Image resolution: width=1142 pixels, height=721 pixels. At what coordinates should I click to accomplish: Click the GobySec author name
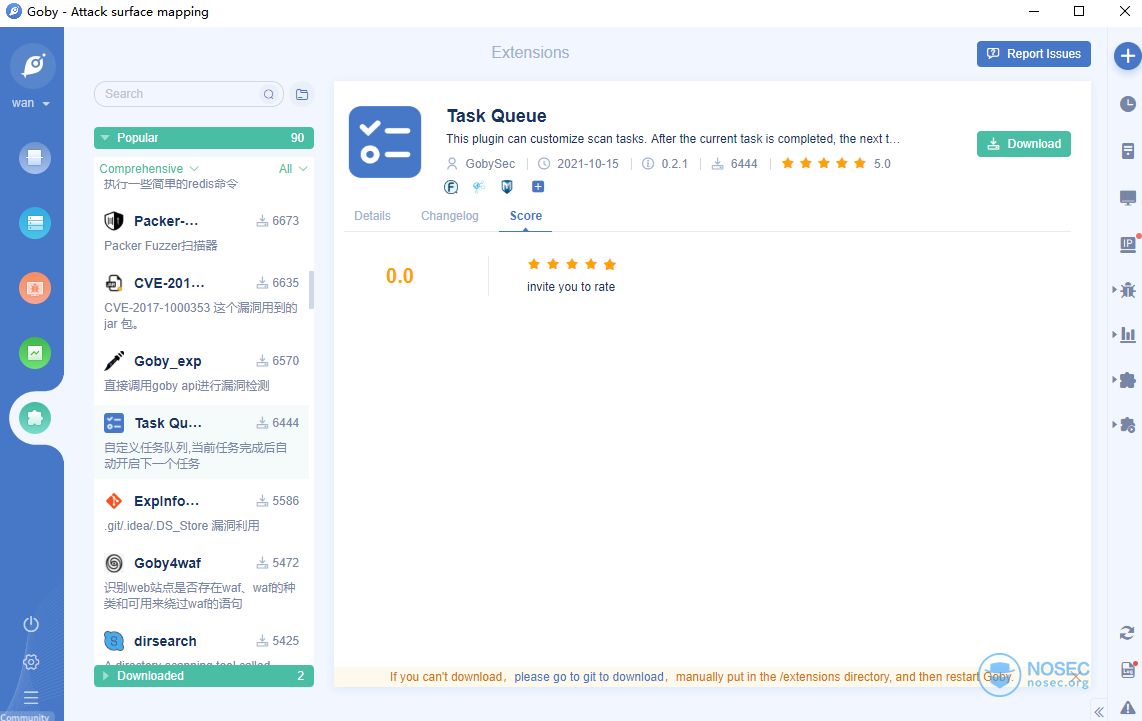click(489, 164)
